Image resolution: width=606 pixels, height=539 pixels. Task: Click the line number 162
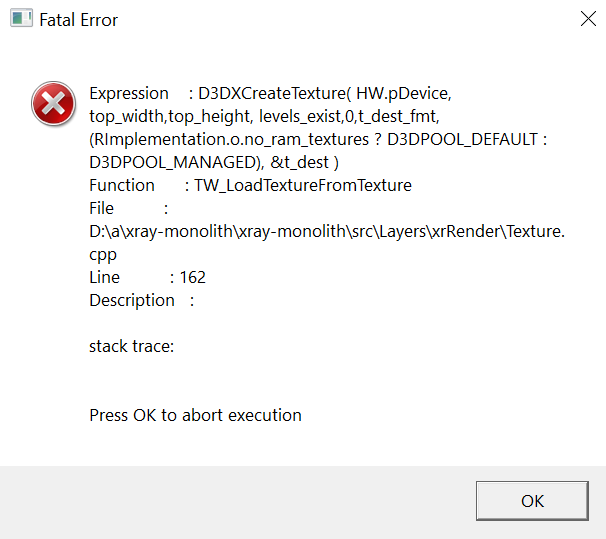(192, 277)
